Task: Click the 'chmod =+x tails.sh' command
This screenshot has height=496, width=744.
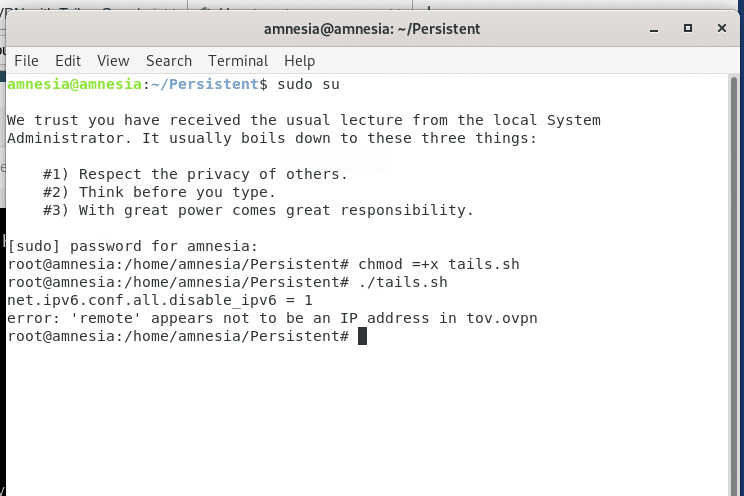Action: (x=438, y=264)
